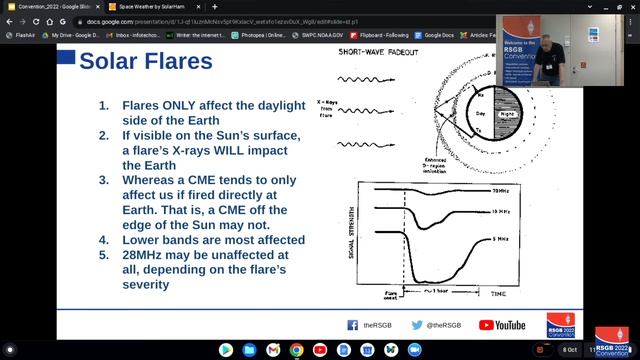
Task: Open the Gmail Inbox bookmark
Action: point(133,36)
